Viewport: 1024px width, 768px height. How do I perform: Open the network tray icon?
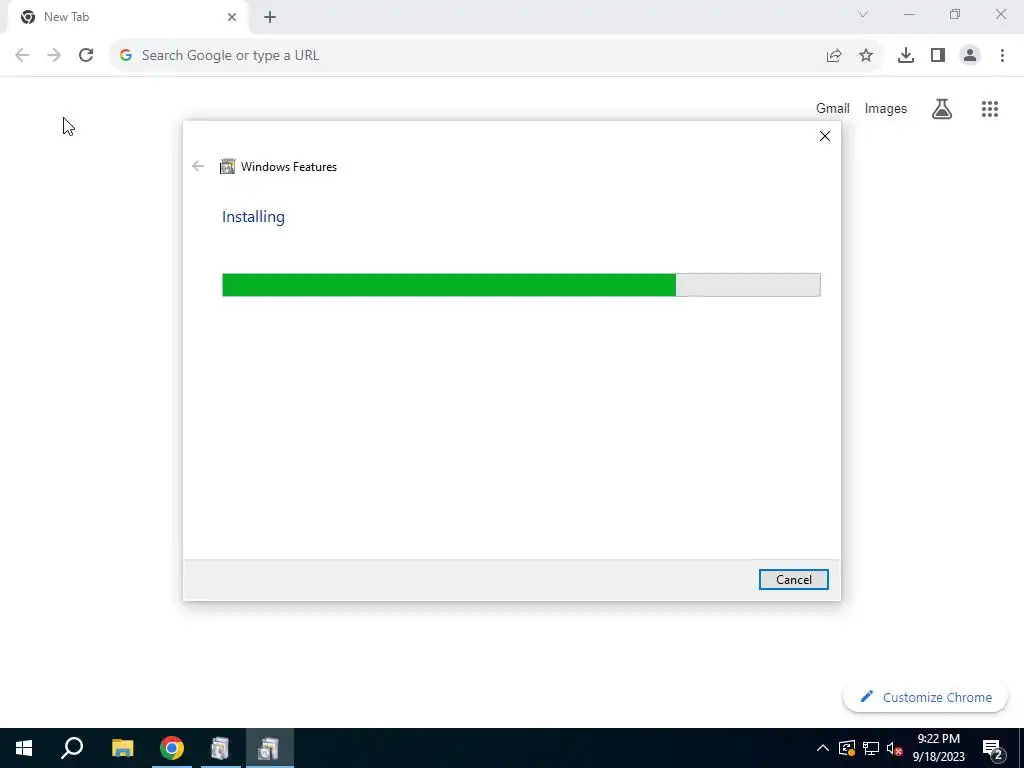[x=871, y=748]
